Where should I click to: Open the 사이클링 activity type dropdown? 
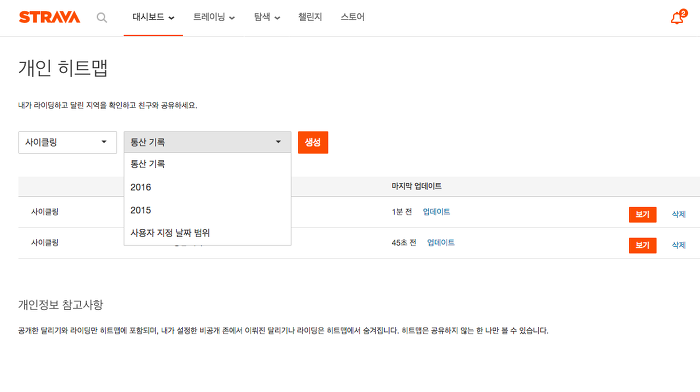[67, 142]
